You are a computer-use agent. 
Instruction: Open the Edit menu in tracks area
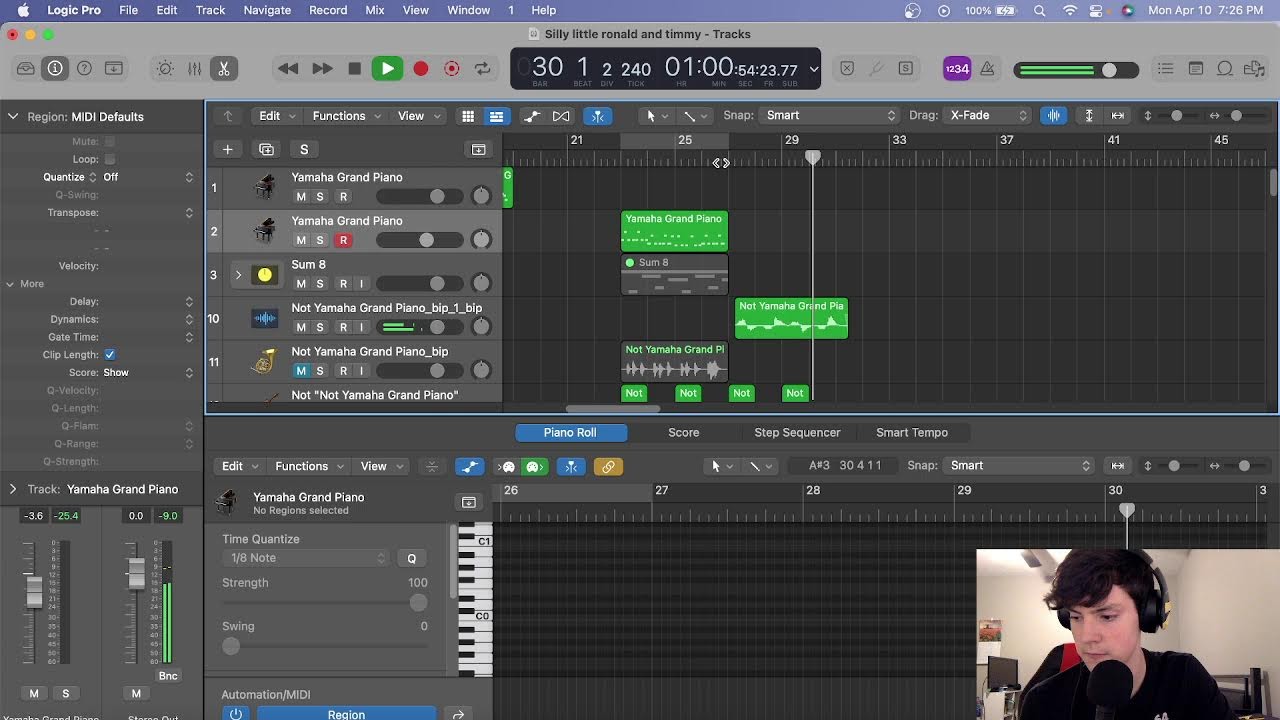click(277, 116)
